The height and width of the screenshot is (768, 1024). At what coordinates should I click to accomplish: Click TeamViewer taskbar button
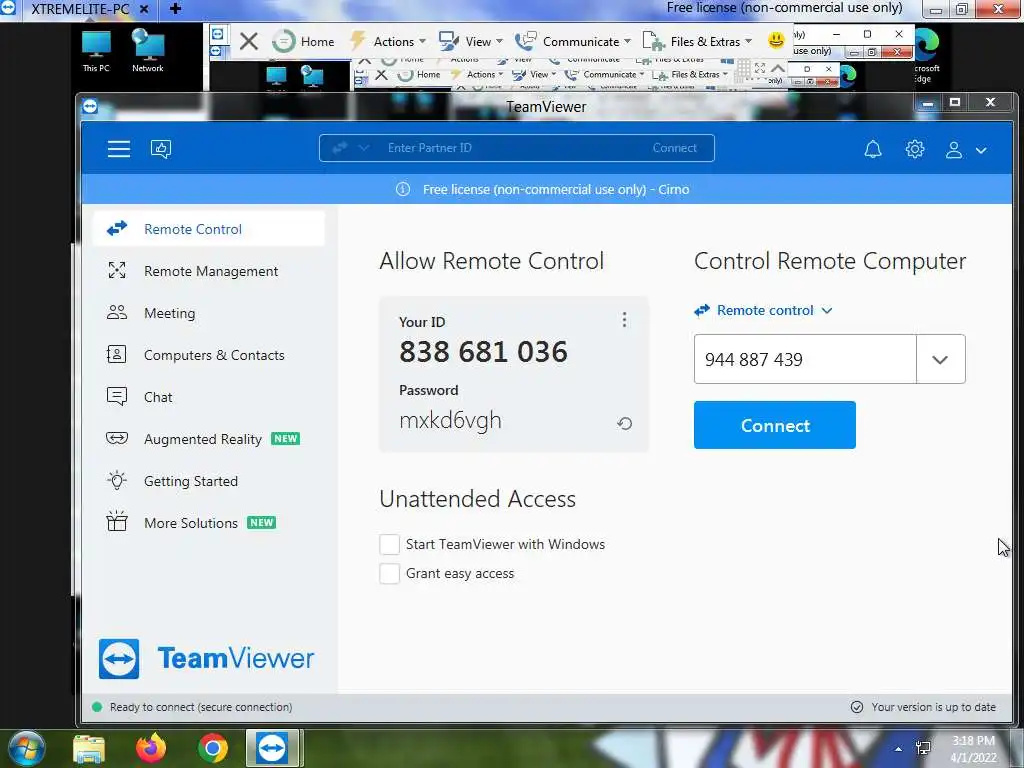click(x=272, y=748)
